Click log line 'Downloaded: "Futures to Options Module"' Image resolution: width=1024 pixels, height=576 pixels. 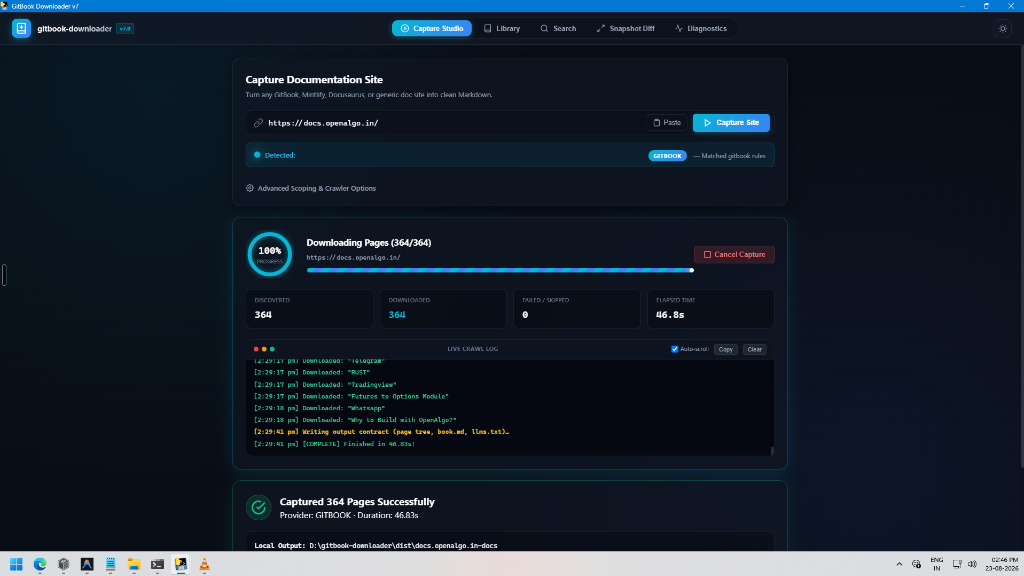coord(351,396)
